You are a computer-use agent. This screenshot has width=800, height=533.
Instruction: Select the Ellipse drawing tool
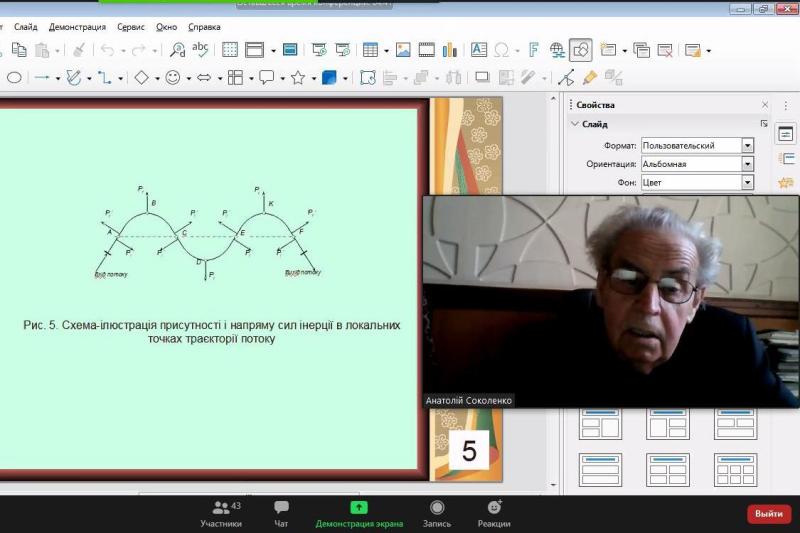[x=14, y=78]
